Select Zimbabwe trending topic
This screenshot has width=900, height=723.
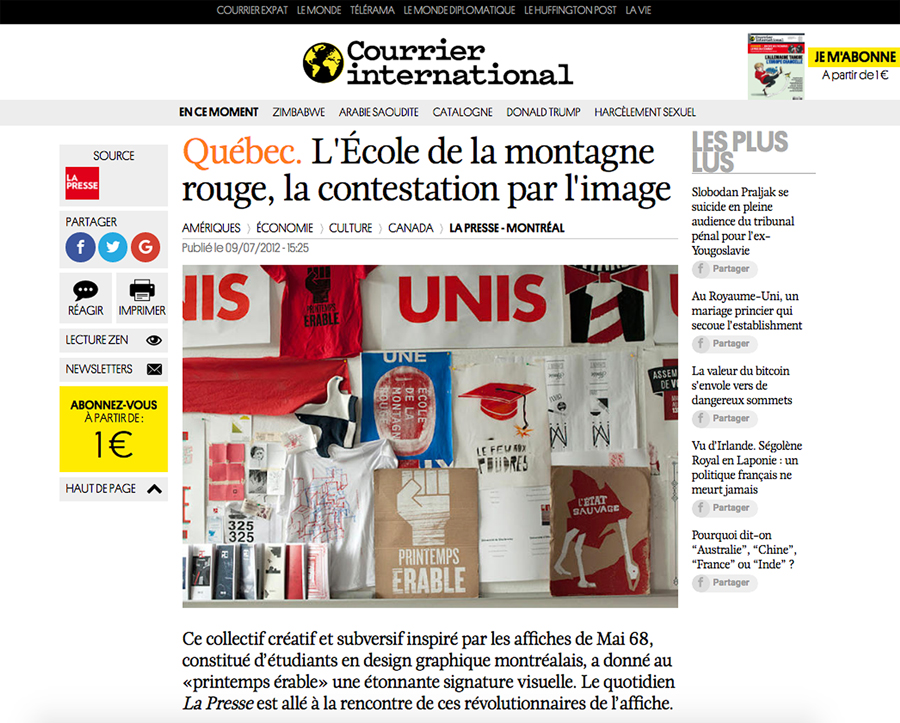[x=298, y=112]
